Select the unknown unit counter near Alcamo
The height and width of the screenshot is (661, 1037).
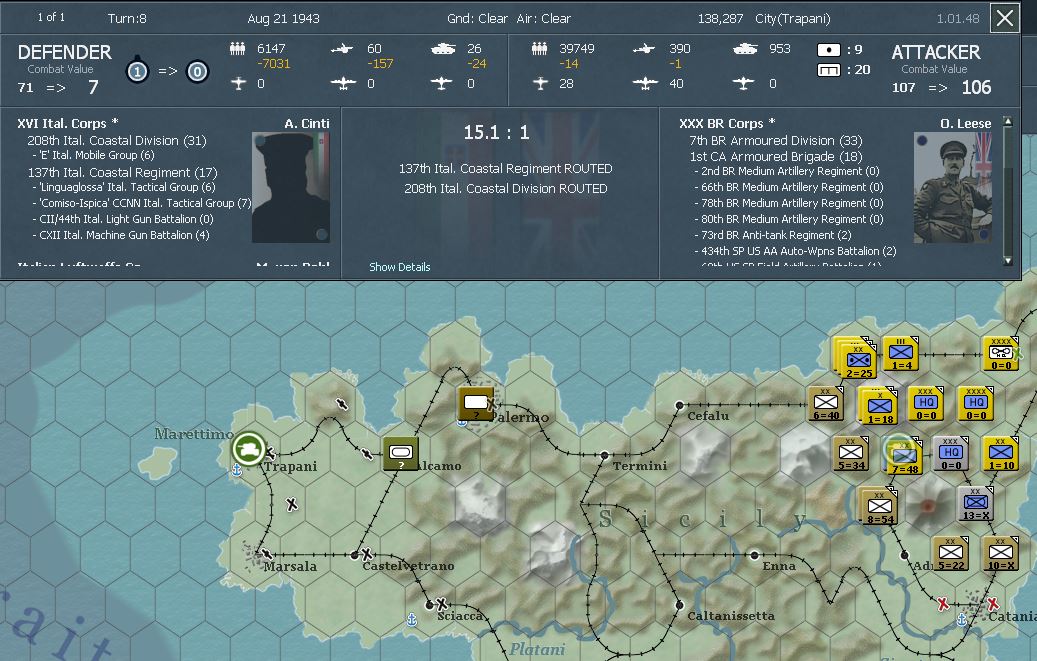[x=401, y=454]
